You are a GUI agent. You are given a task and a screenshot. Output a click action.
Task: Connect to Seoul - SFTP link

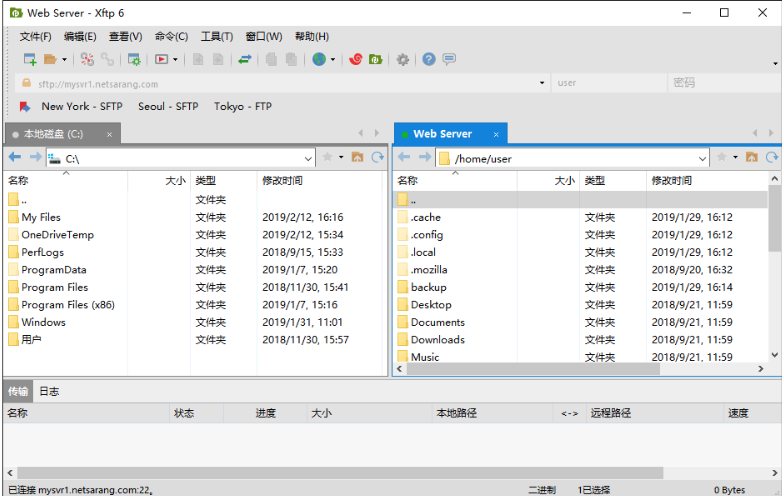(x=168, y=106)
